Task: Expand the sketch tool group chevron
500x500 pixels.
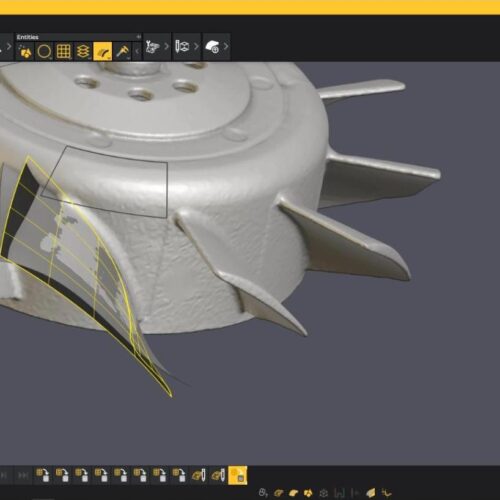Action: pos(196,46)
